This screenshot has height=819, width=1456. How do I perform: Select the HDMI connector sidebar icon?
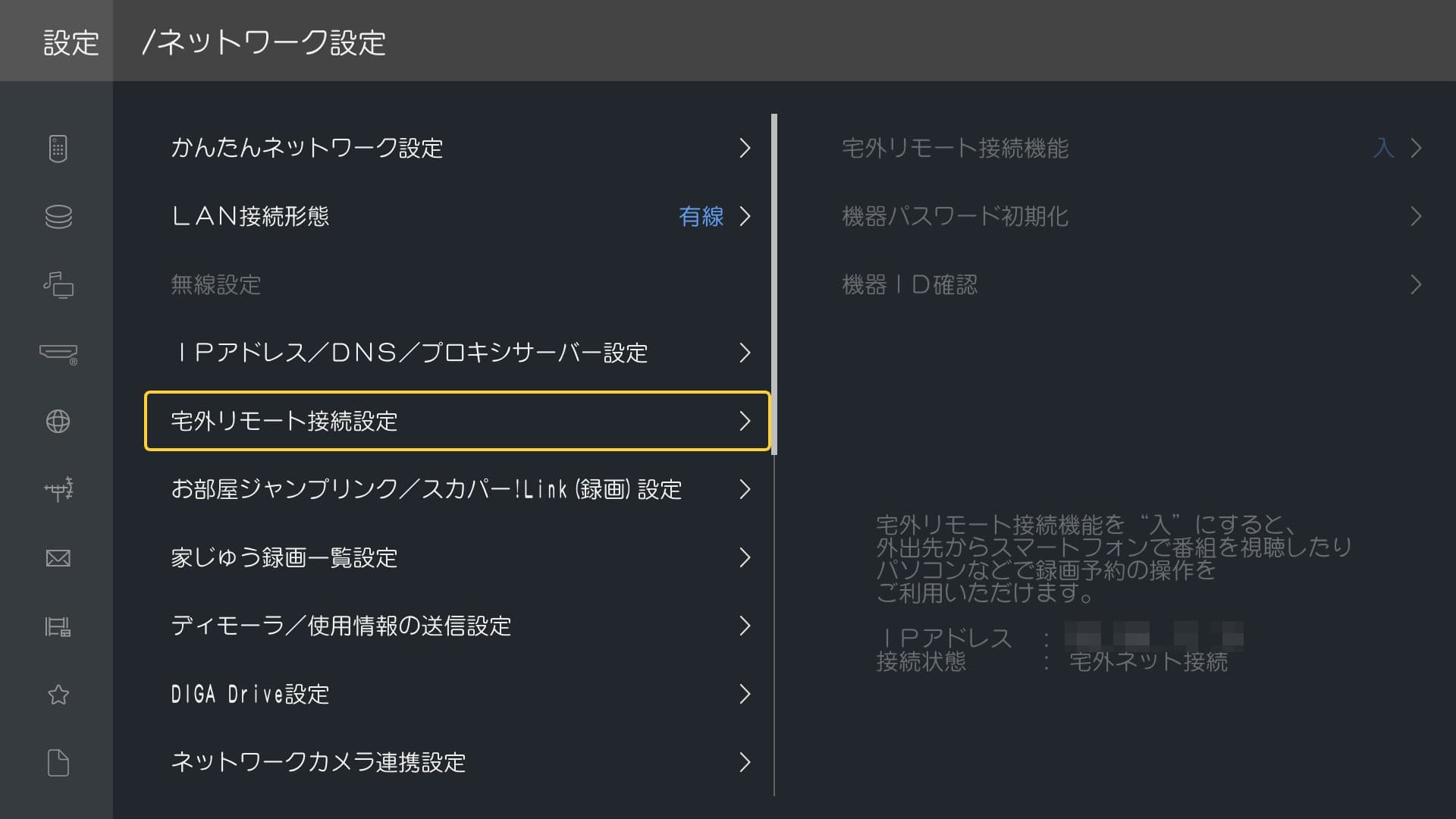tap(58, 353)
